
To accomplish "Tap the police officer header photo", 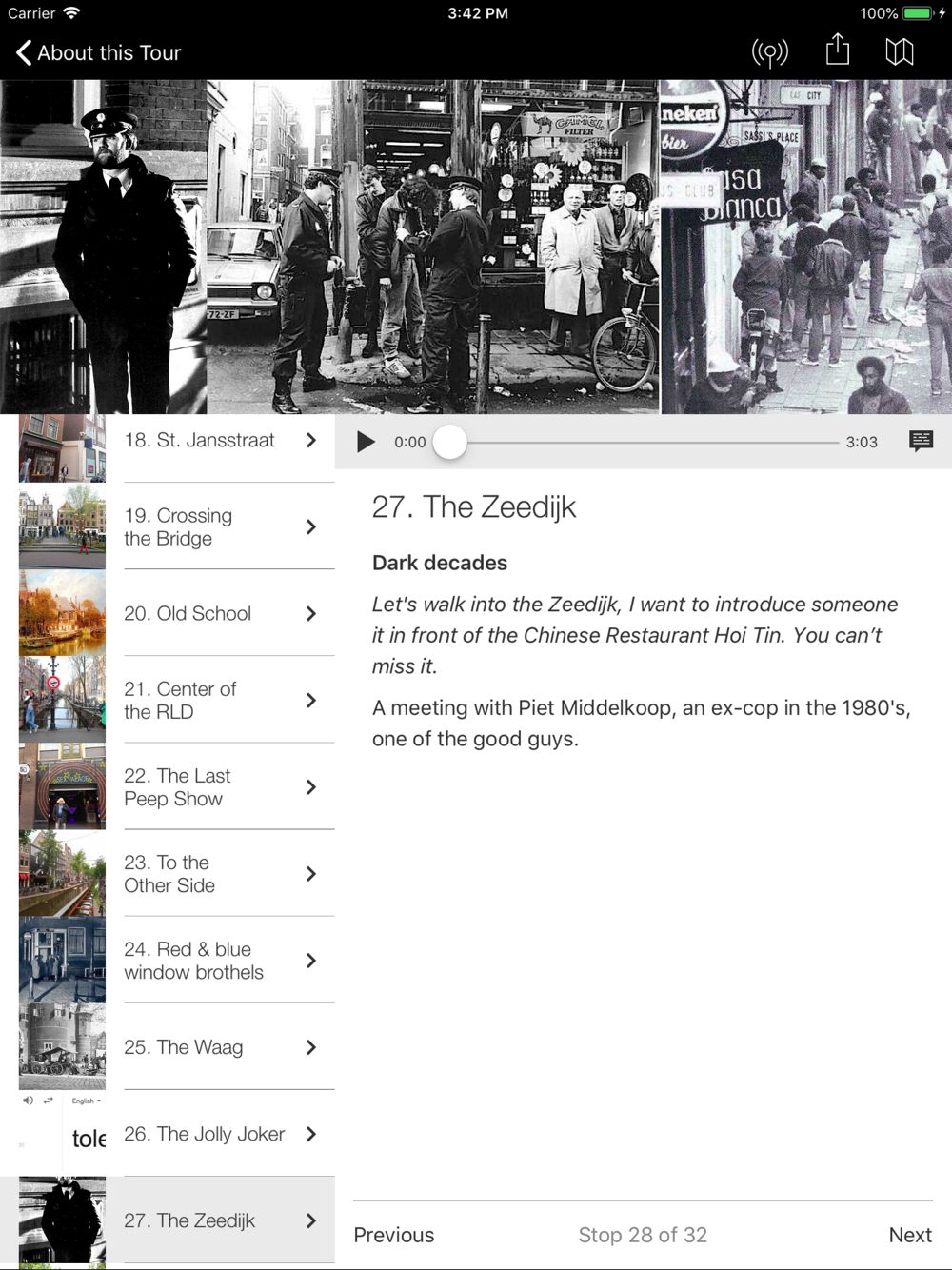I will (x=103, y=247).
